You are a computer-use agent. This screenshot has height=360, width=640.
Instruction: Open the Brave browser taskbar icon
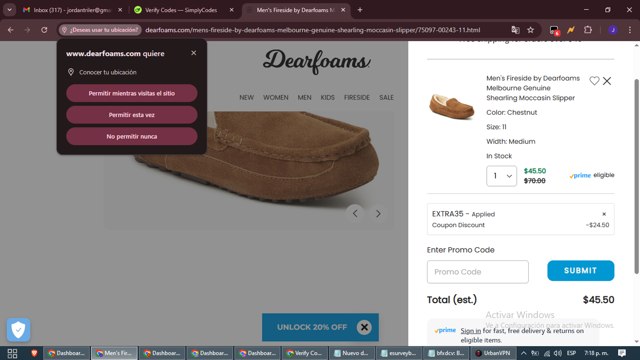coord(34,353)
